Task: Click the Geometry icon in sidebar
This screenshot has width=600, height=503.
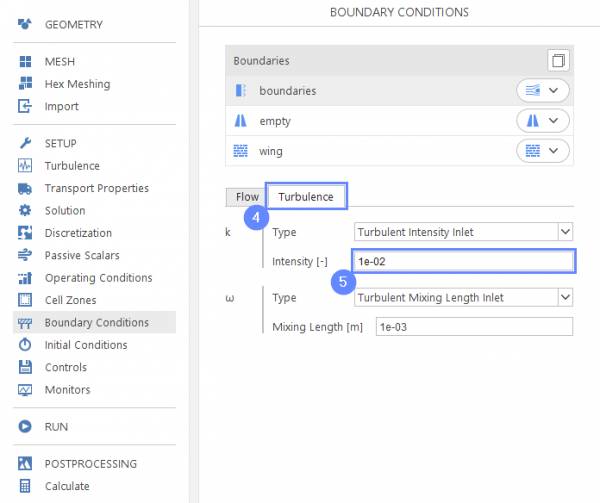Action: [x=25, y=24]
